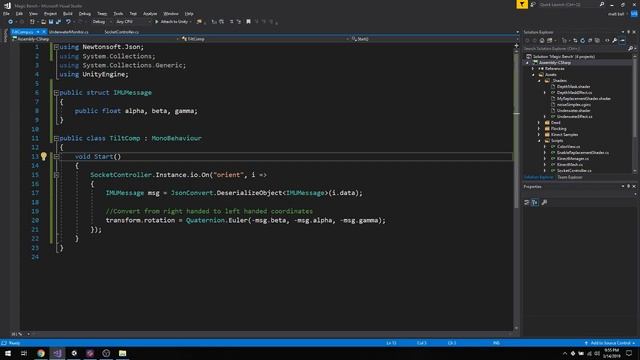Collapse the TiltComp class outline

[x=56, y=139]
